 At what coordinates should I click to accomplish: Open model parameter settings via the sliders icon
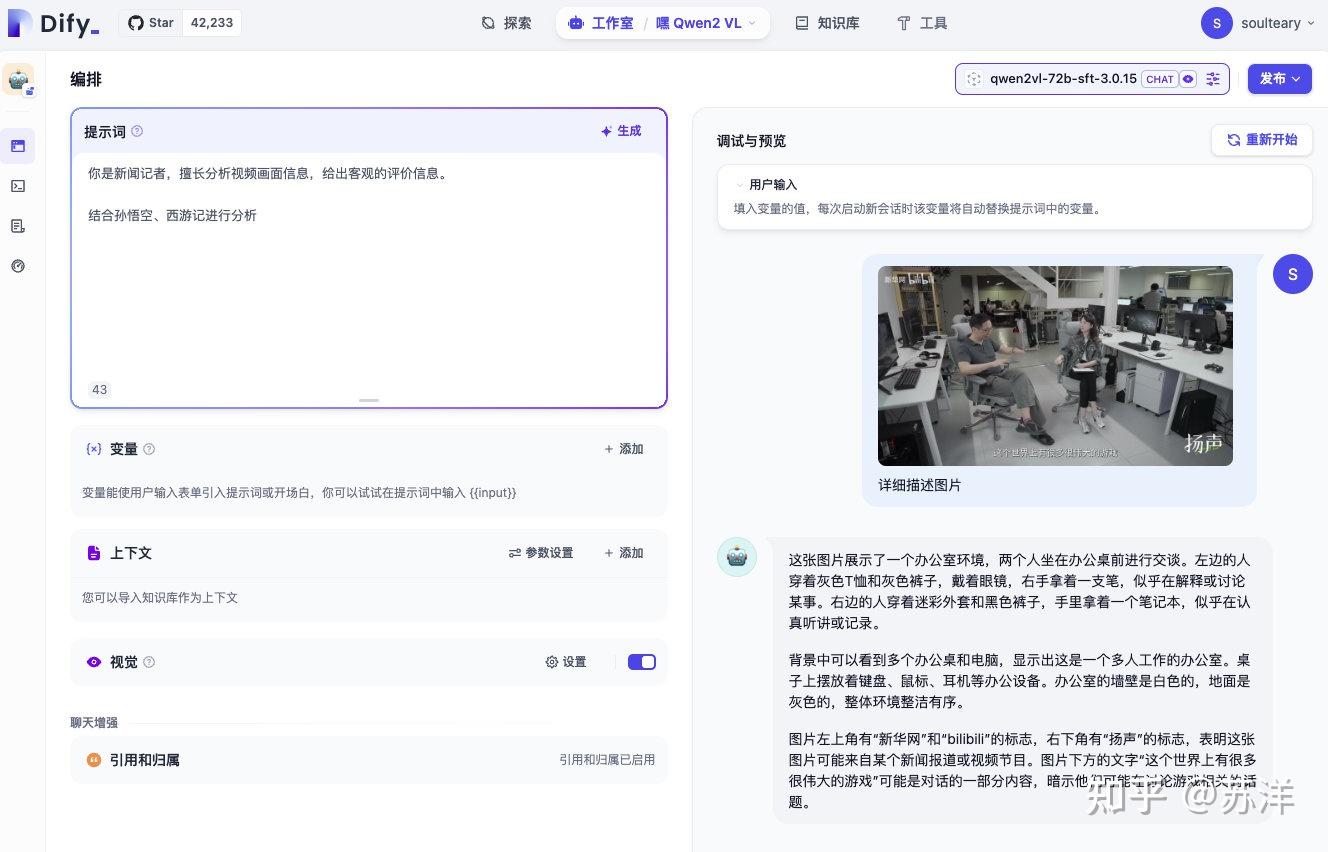point(1213,78)
